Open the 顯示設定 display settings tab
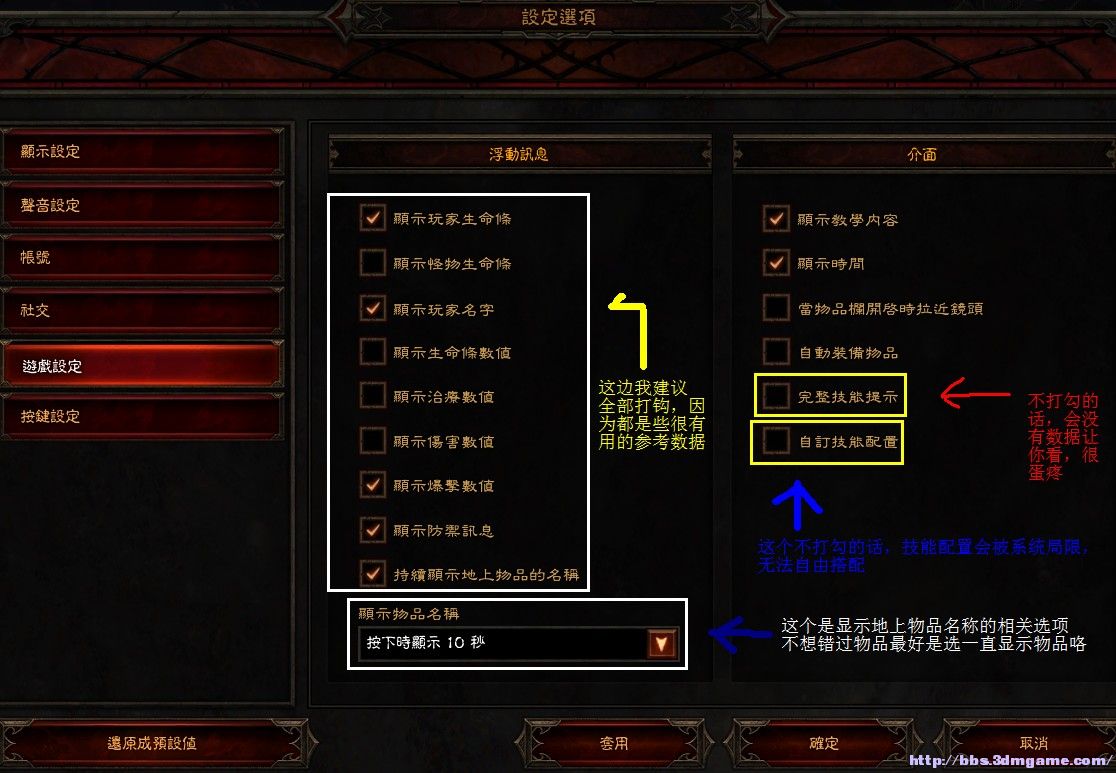This screenshot has width=1116, height=773. (142, 151)
